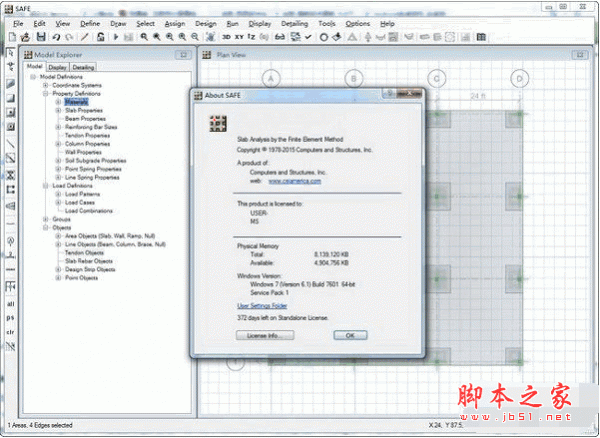The width and height of the screenshot is (600, 438).
Task: Close the About SAFE dialog
Action: click(409, 93)
